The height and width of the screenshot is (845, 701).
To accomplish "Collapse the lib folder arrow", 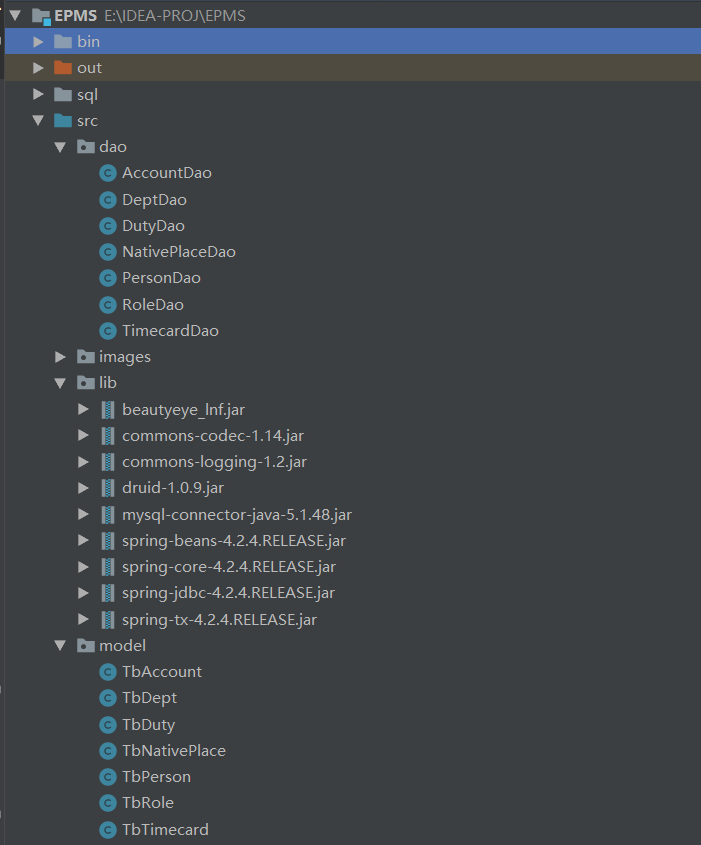I will (60, 383).
